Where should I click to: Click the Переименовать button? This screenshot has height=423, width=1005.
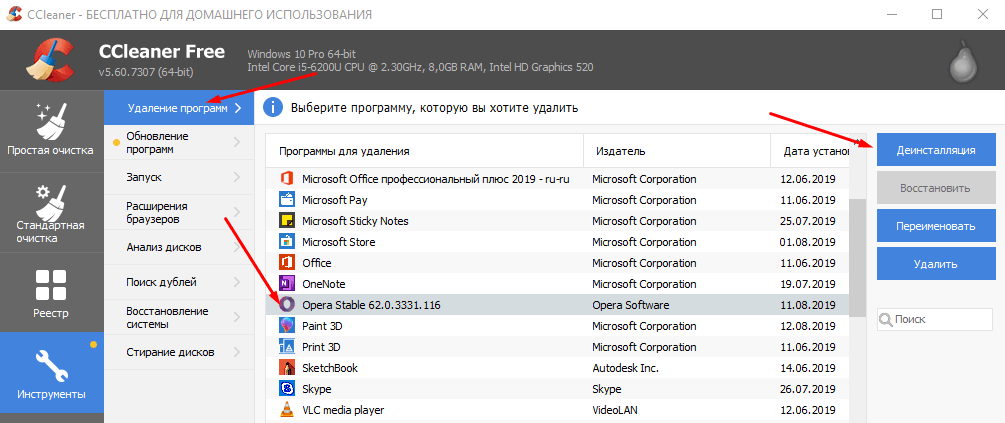[936, 226]
